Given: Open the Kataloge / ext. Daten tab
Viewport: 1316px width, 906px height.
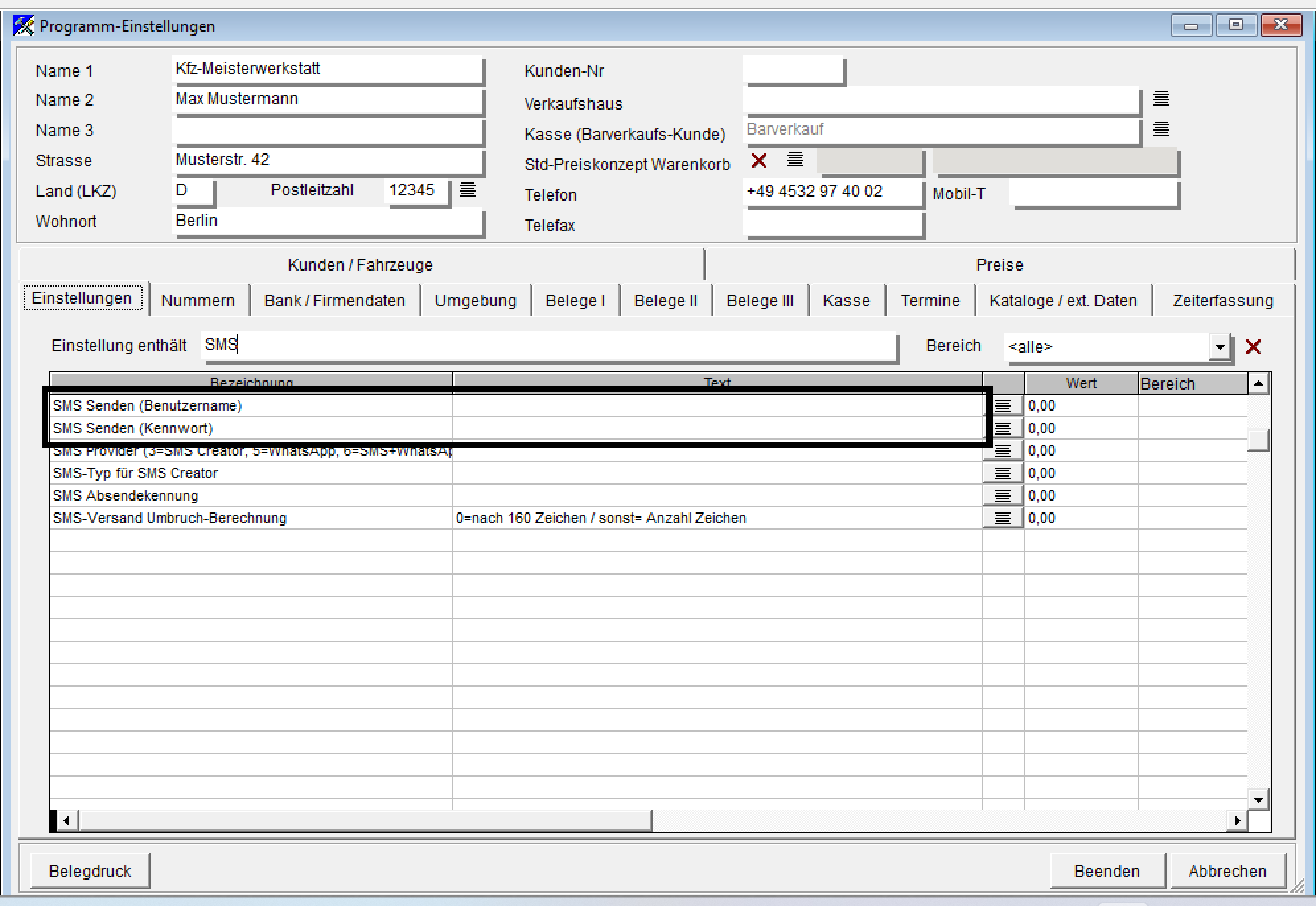Looking at the screenshot, I should 1063,301.
